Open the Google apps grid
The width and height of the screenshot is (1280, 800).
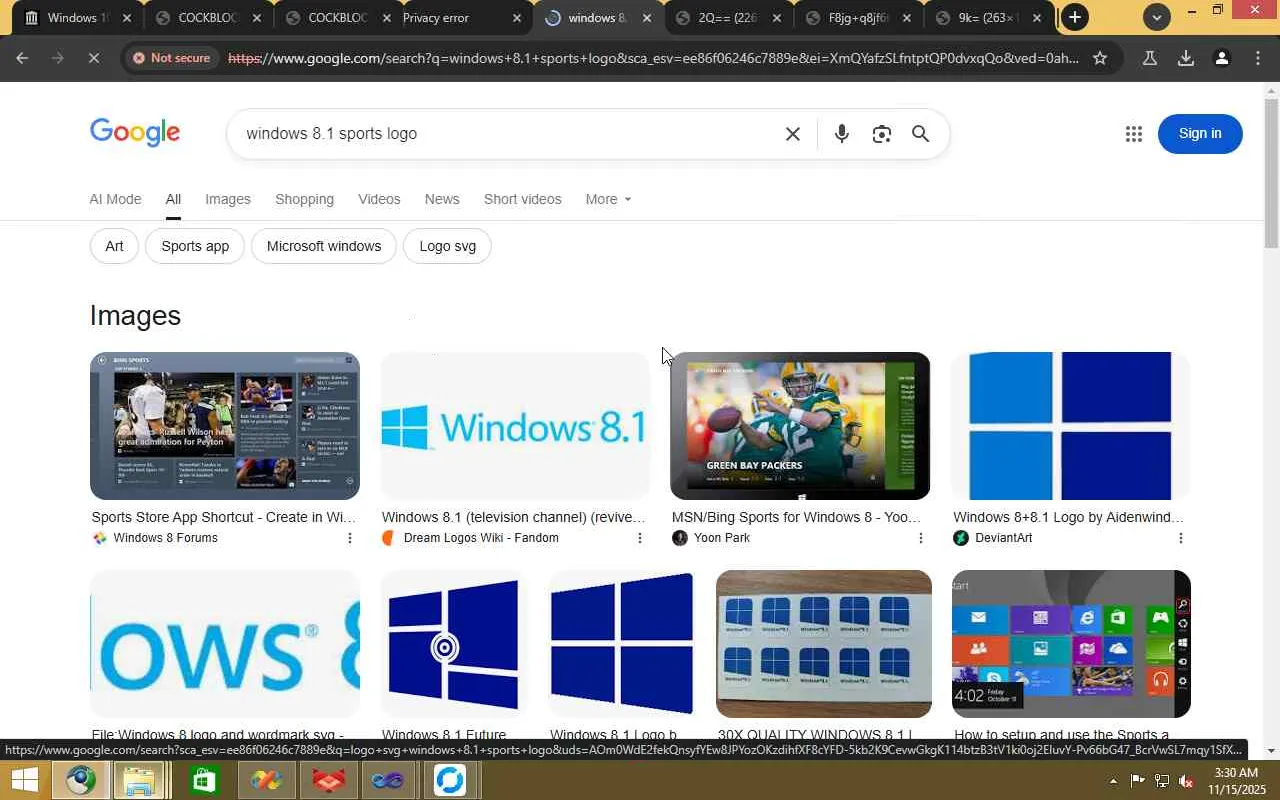[1133, 134]
